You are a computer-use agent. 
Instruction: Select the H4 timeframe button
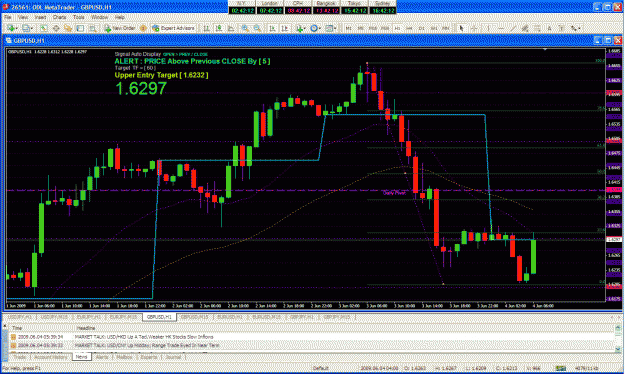(409, 28)
